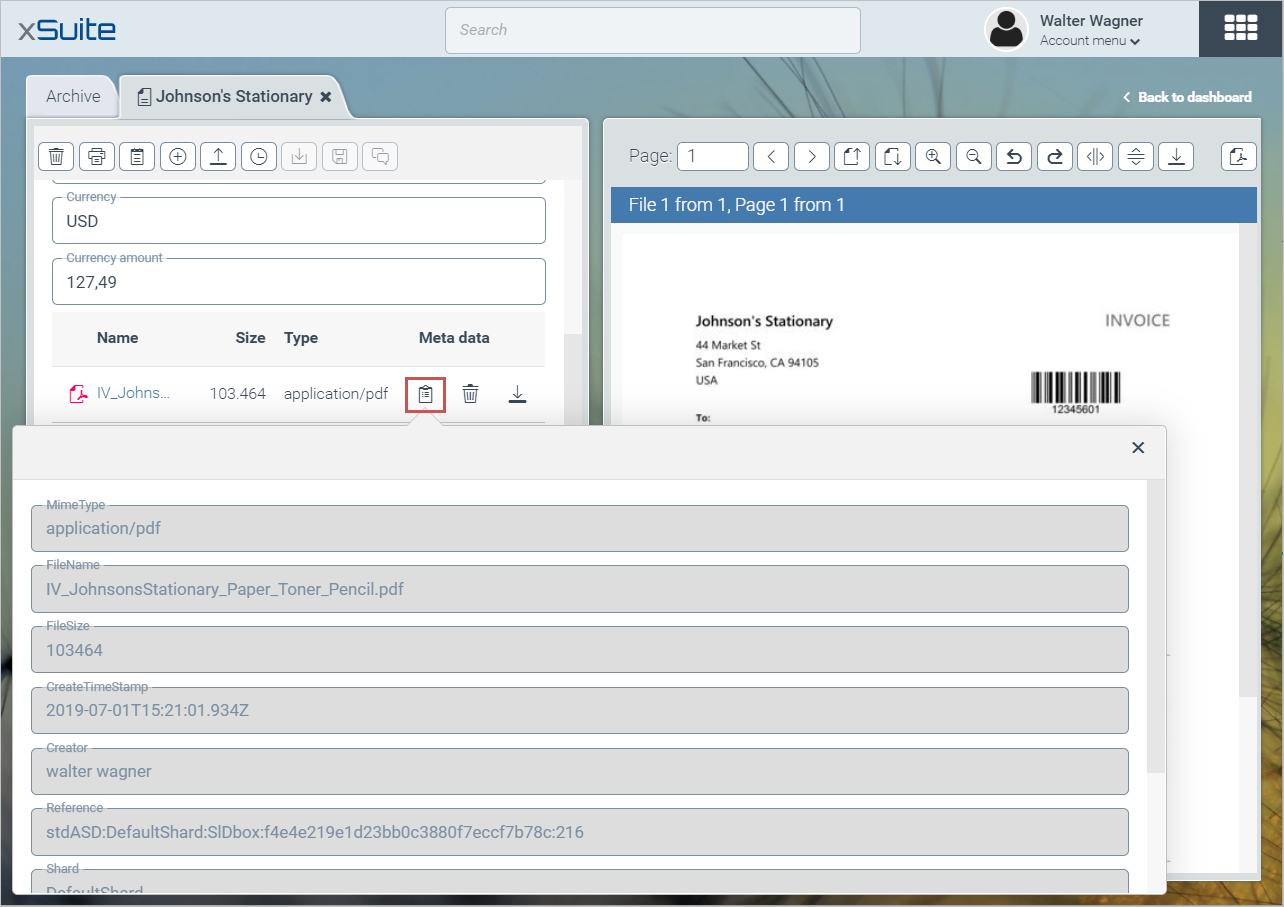Close the metadata popup panel
The width and height of the screenshot is (1284, 907).
coord(1137,447)
